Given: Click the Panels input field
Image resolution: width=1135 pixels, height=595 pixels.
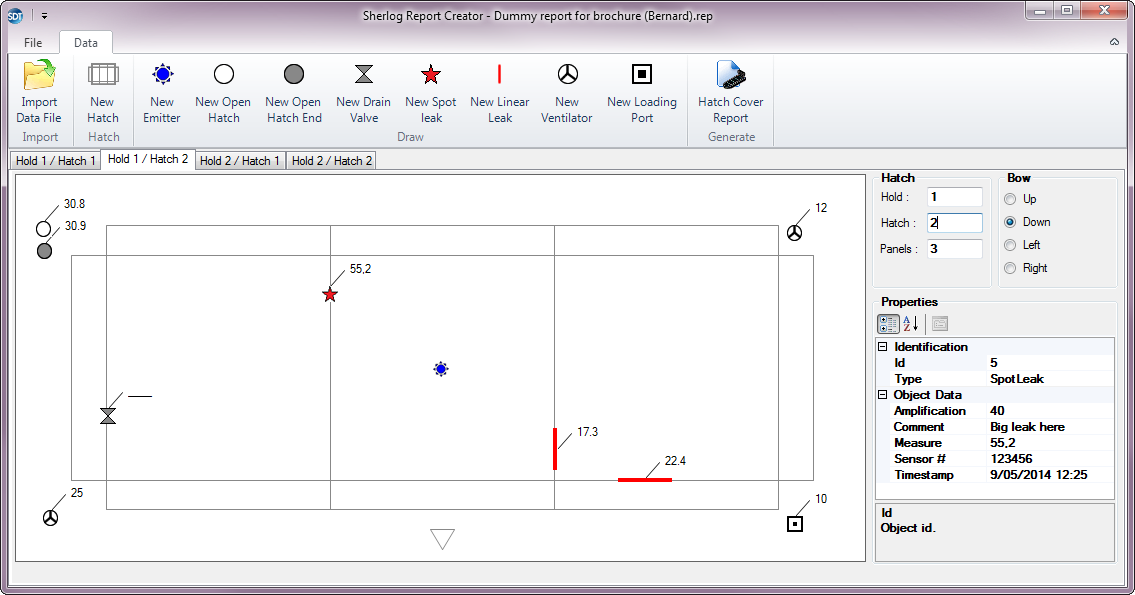Looking at the screenshot, I should click(954, 249).
